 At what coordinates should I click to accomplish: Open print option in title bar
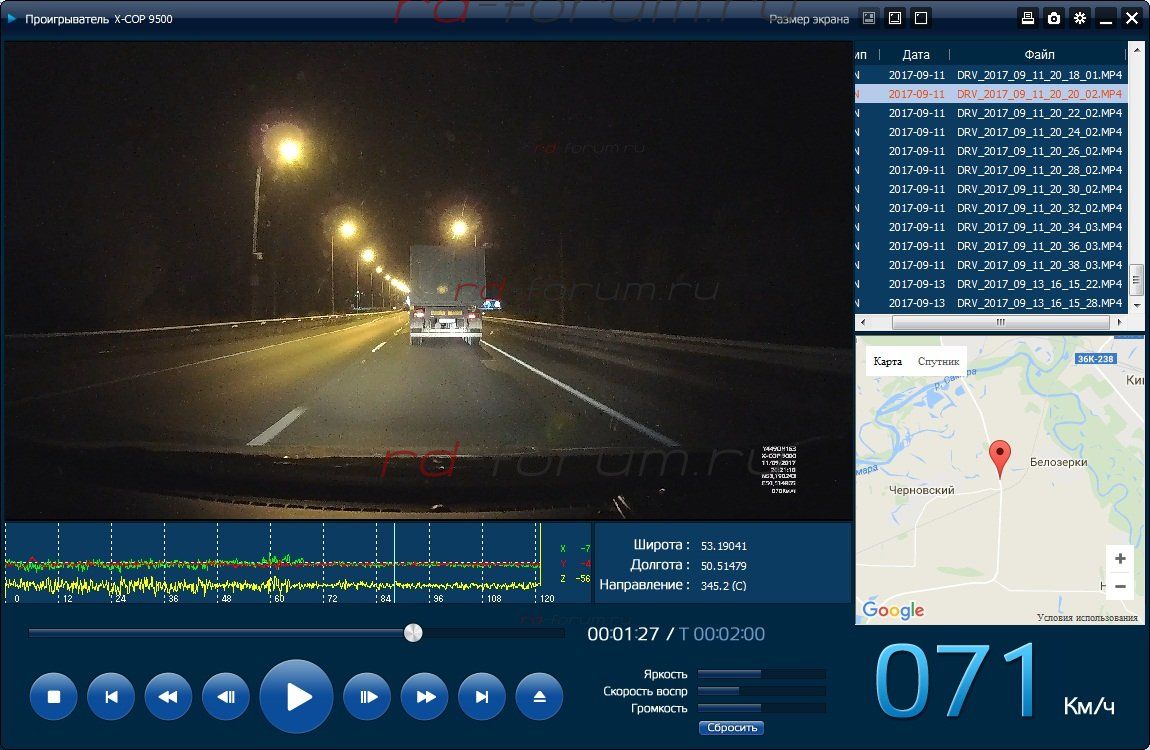(x=1027, y=18)
